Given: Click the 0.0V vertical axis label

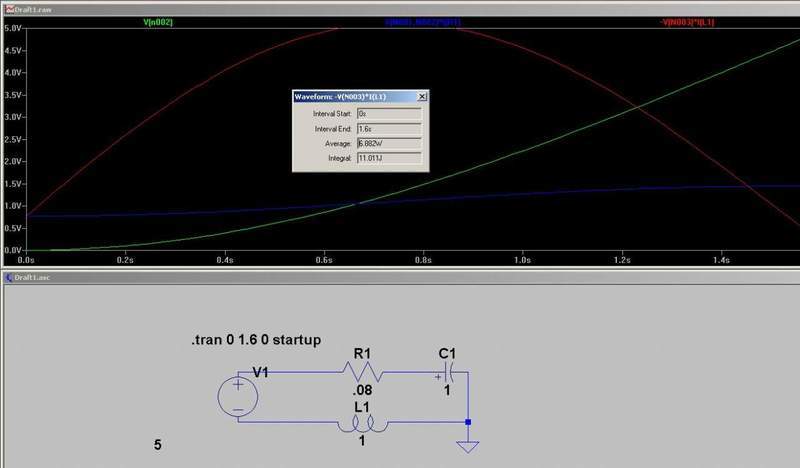Looking at the screenshot, I should (x=13, y=250).
